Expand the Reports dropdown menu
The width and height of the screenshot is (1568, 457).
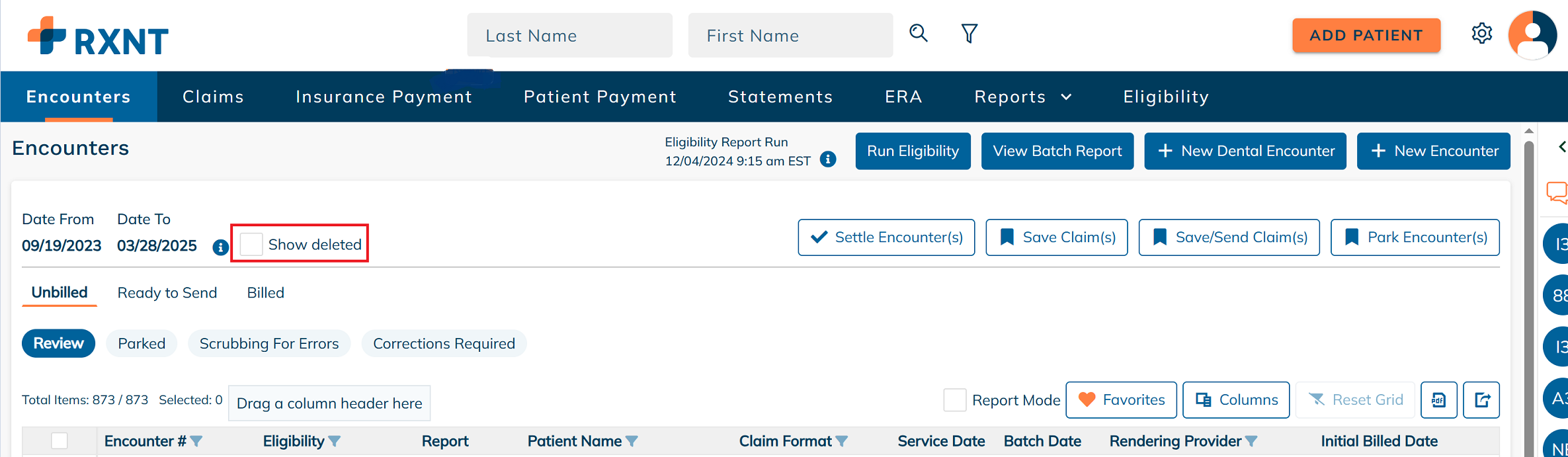click(1023, 97)
